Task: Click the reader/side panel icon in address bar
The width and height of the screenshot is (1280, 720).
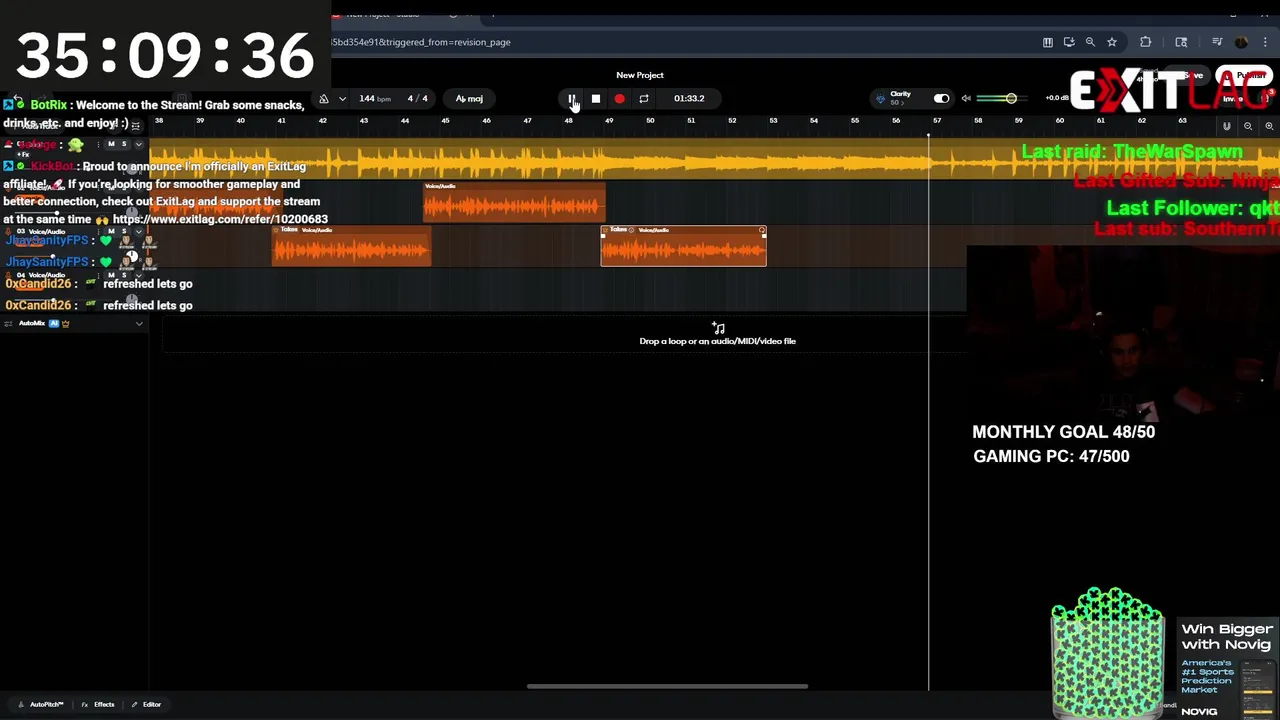Action: click(x=1048, y=42)
